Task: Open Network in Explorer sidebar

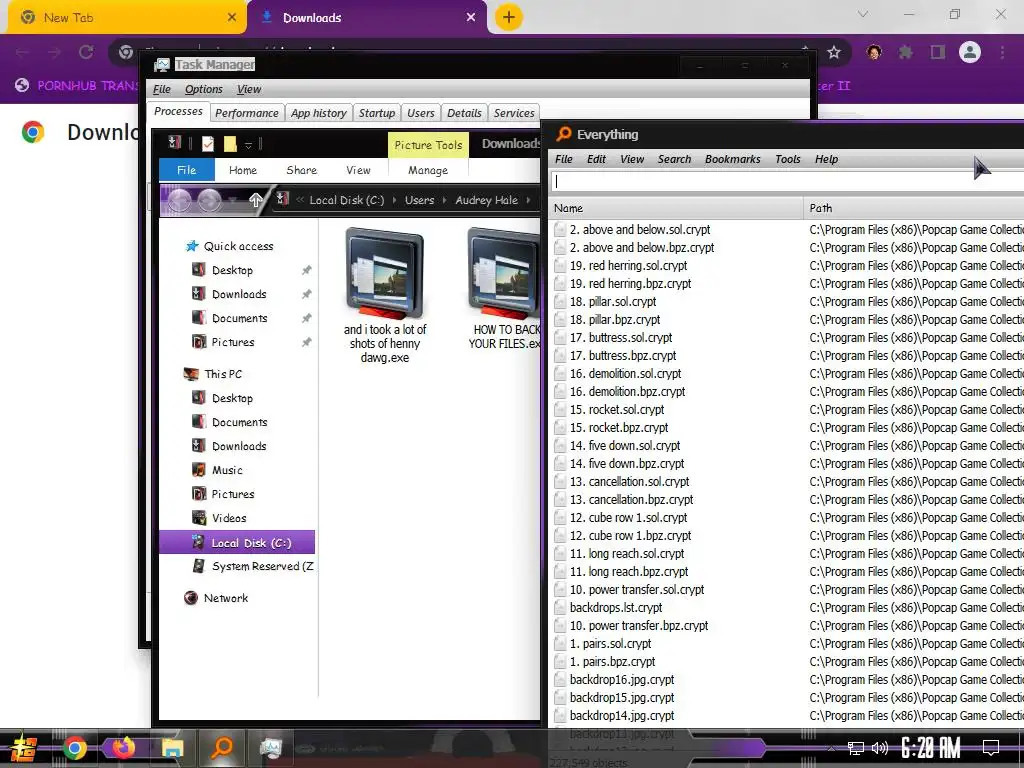Action: (x=217, y=598)
